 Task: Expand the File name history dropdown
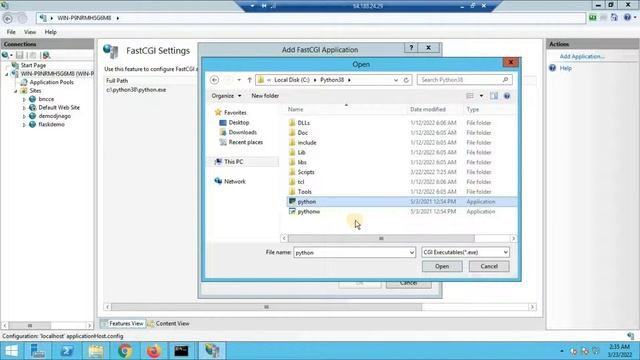(411, 253)
